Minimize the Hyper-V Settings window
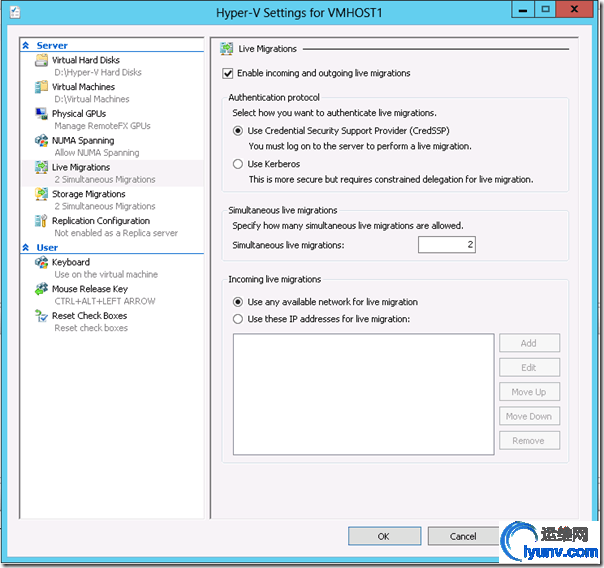The image size is (604, 568). point(523,10)
